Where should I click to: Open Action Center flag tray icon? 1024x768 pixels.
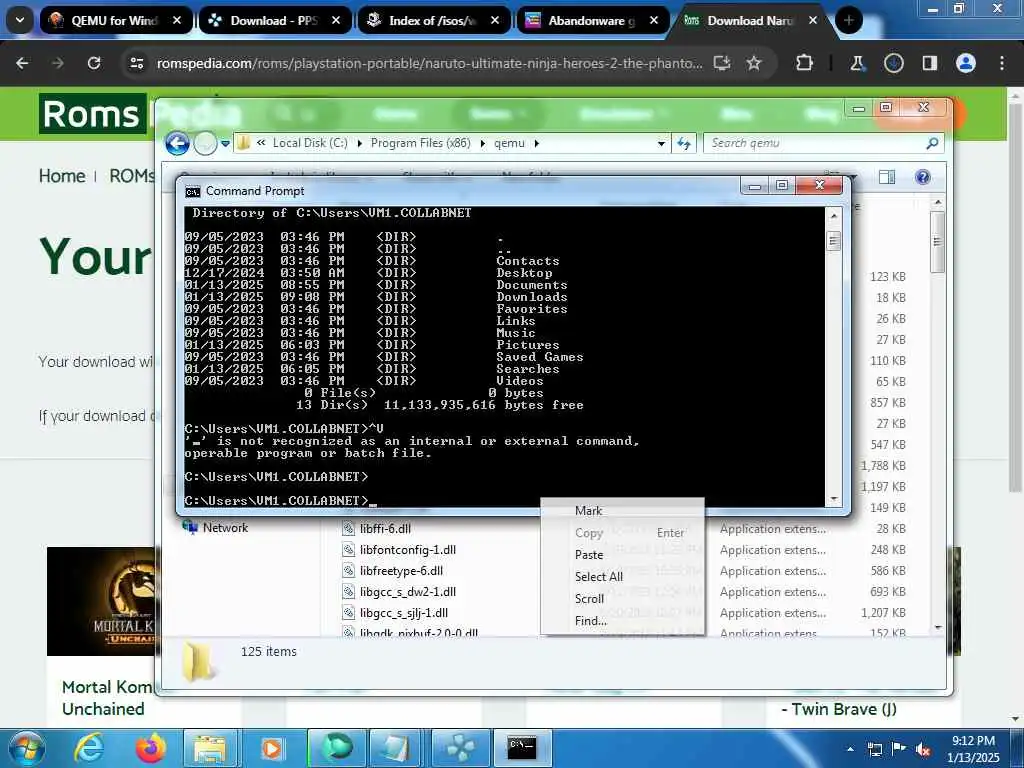tap(899, 749)
